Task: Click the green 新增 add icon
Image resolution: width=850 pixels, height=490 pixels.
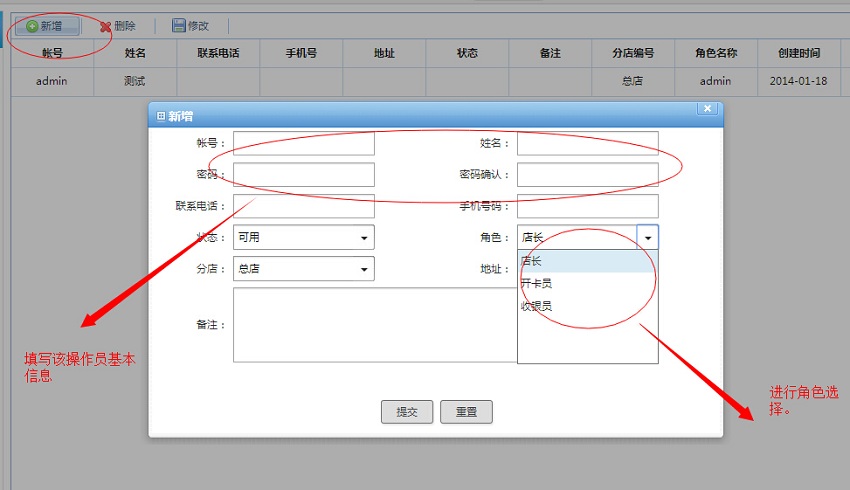Action: point(32,26)
